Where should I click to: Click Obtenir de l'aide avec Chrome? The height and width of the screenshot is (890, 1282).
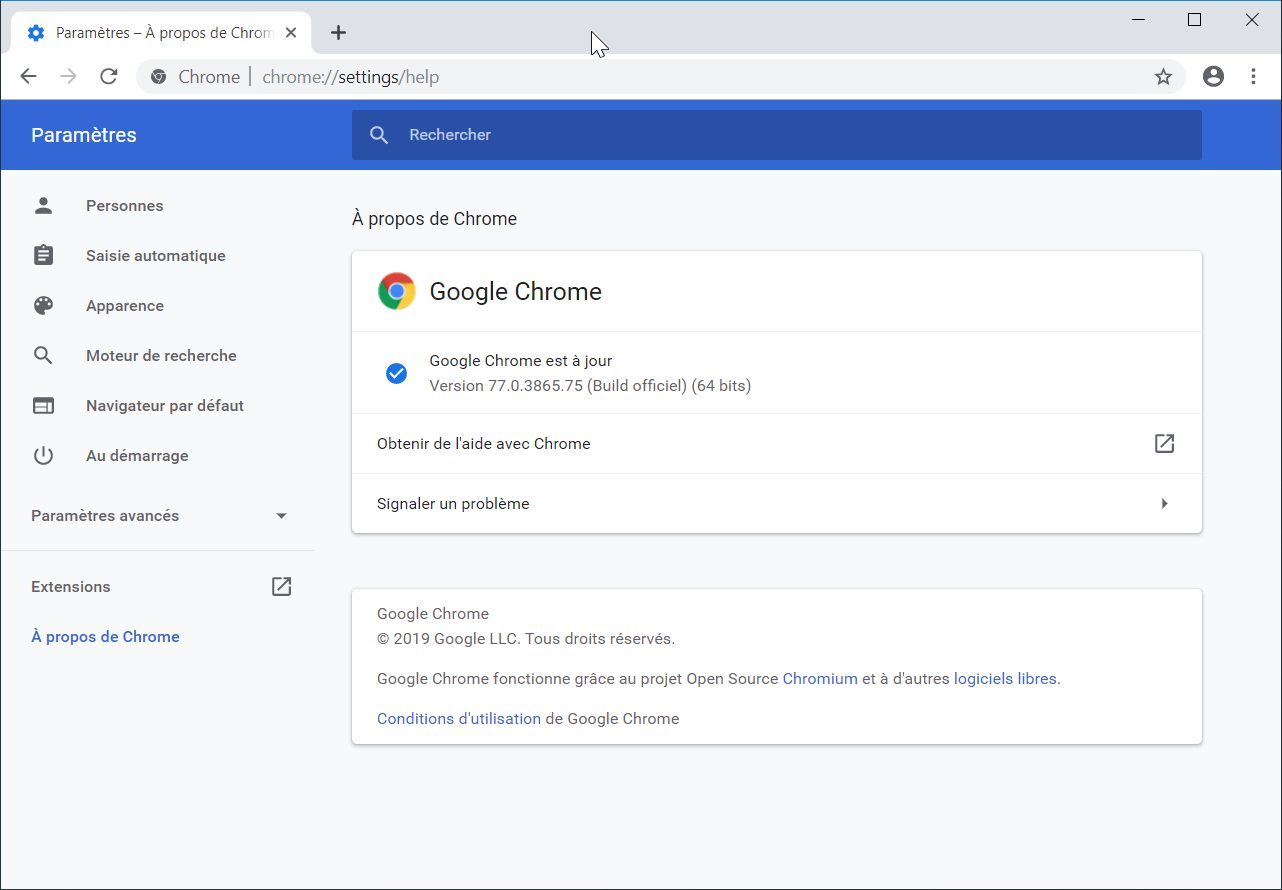(x=777, y=443)
